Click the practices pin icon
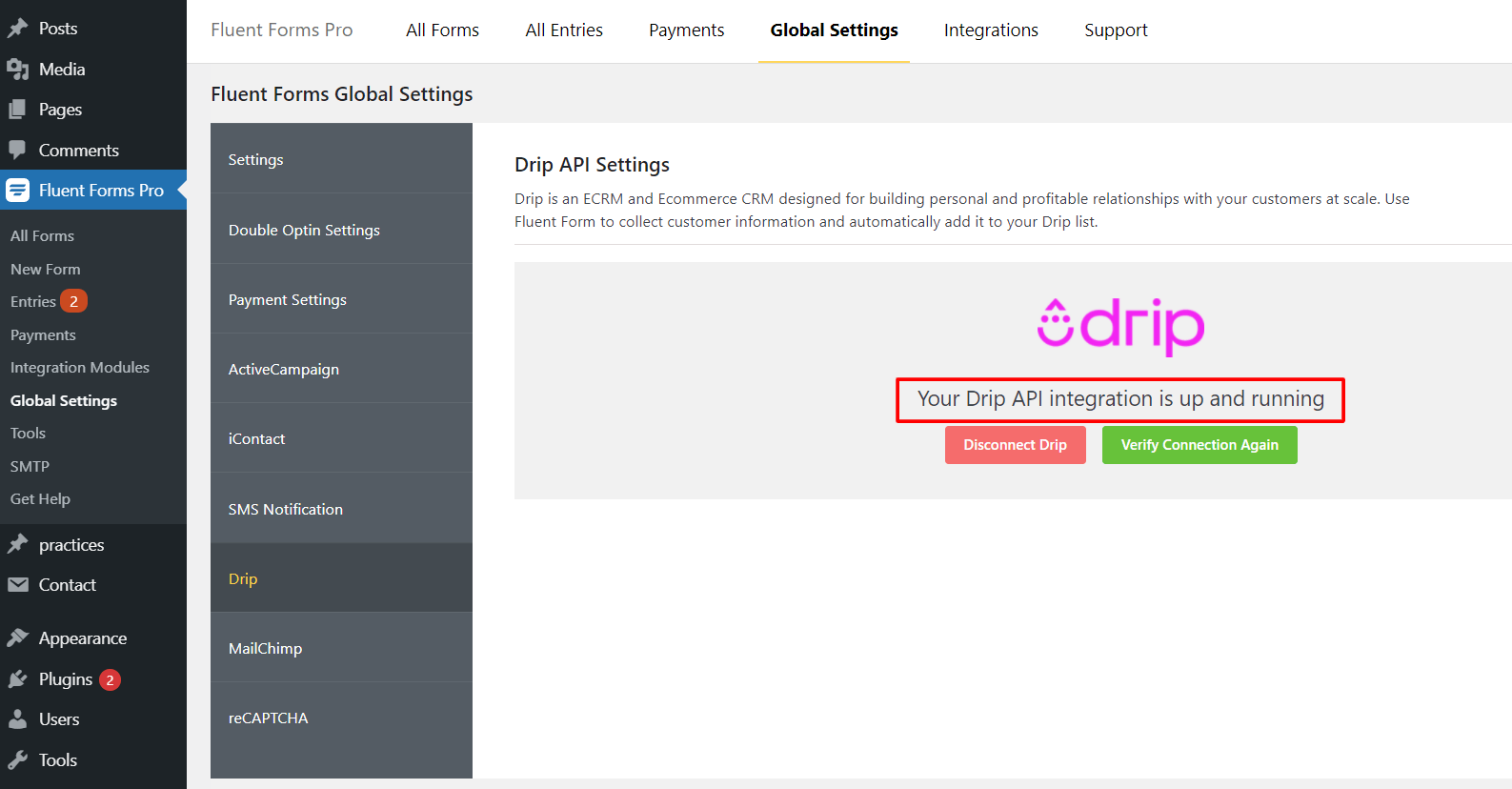This screenshot has height=789, width=1512. pyautogui.click(x=18, y=545)
